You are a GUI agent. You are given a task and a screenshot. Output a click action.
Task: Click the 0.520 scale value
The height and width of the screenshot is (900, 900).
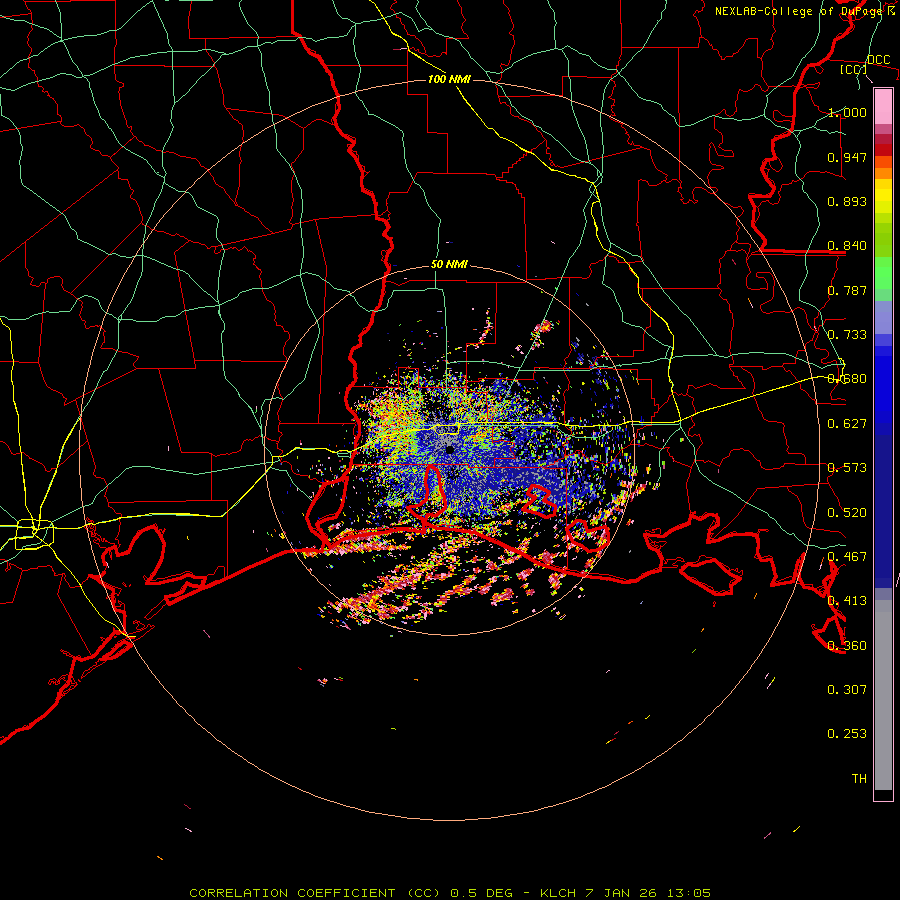(x=847, y=513)
